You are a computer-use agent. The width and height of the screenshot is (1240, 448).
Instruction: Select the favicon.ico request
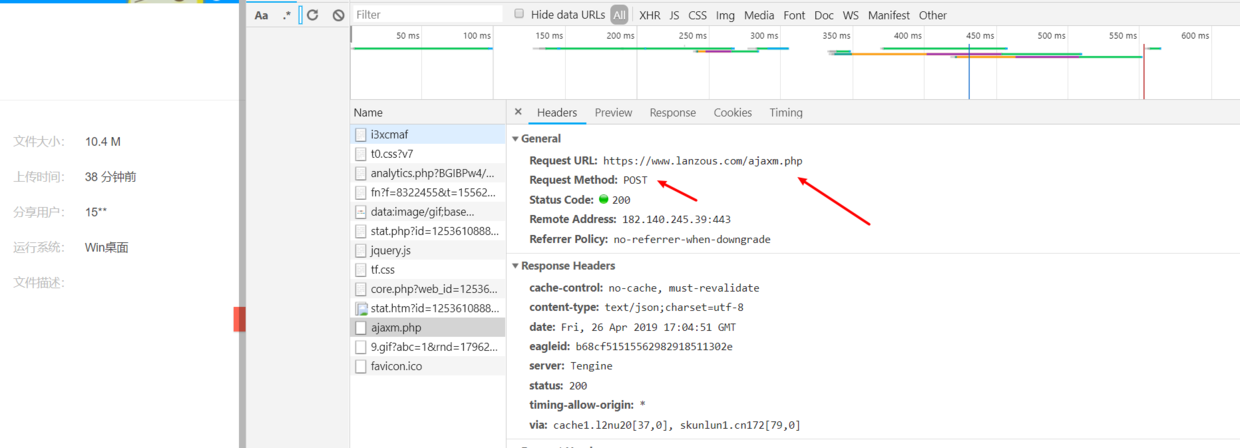[428, 366]
